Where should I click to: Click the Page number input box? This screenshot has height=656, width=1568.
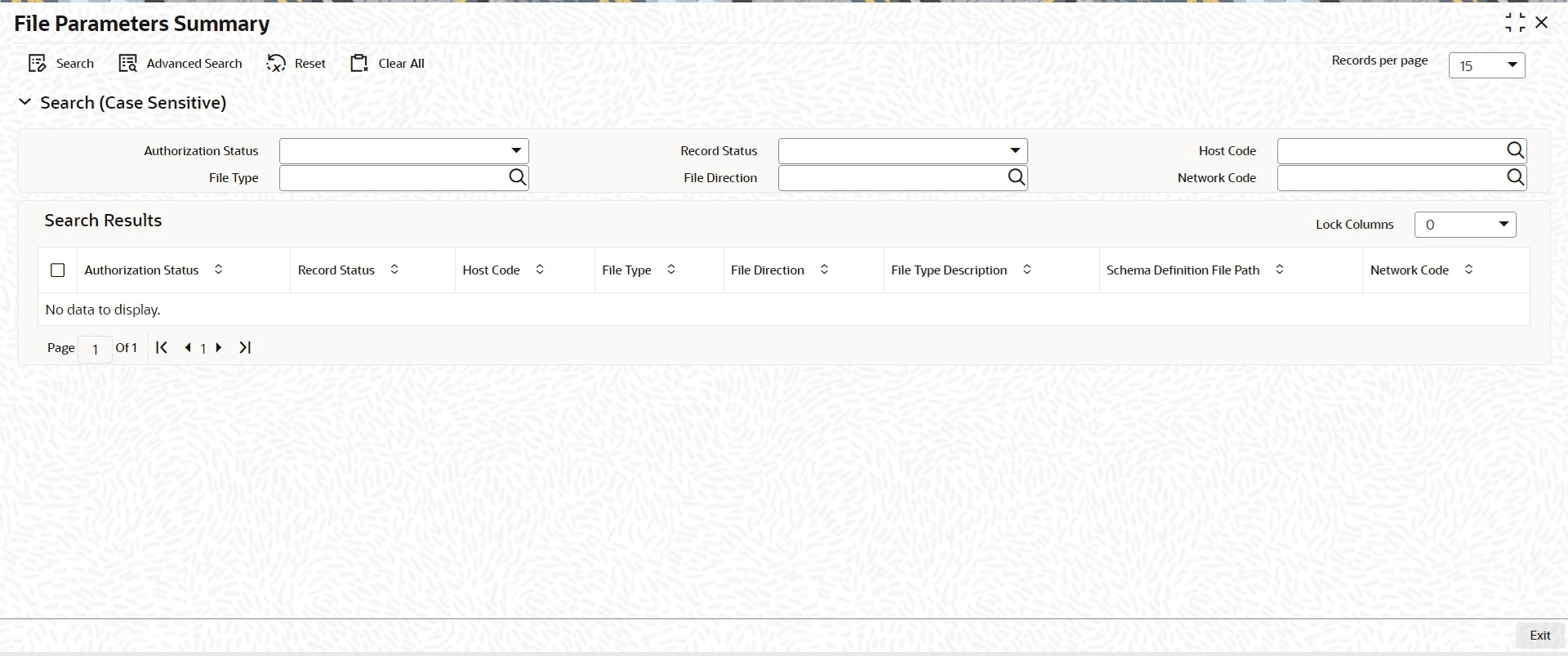(96, 349)
